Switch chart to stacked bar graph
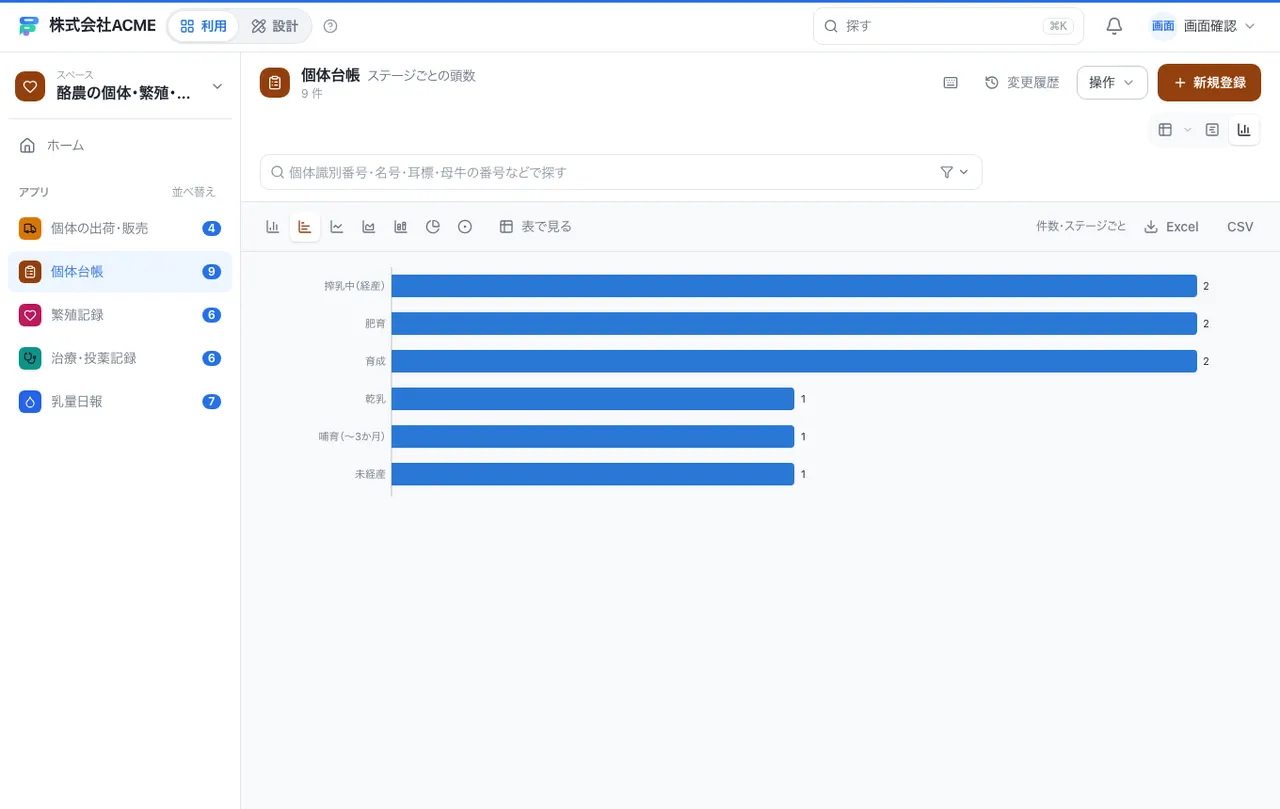 401,227
